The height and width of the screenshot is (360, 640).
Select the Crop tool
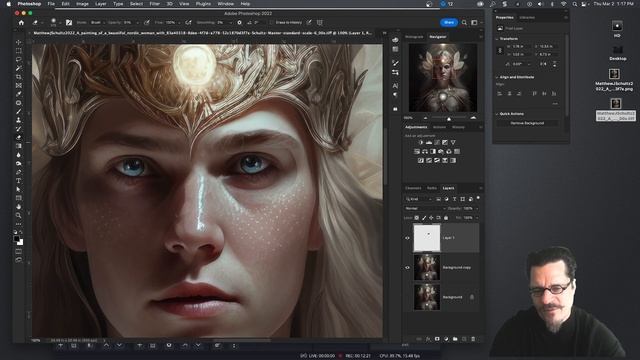(x=19, y=77)
